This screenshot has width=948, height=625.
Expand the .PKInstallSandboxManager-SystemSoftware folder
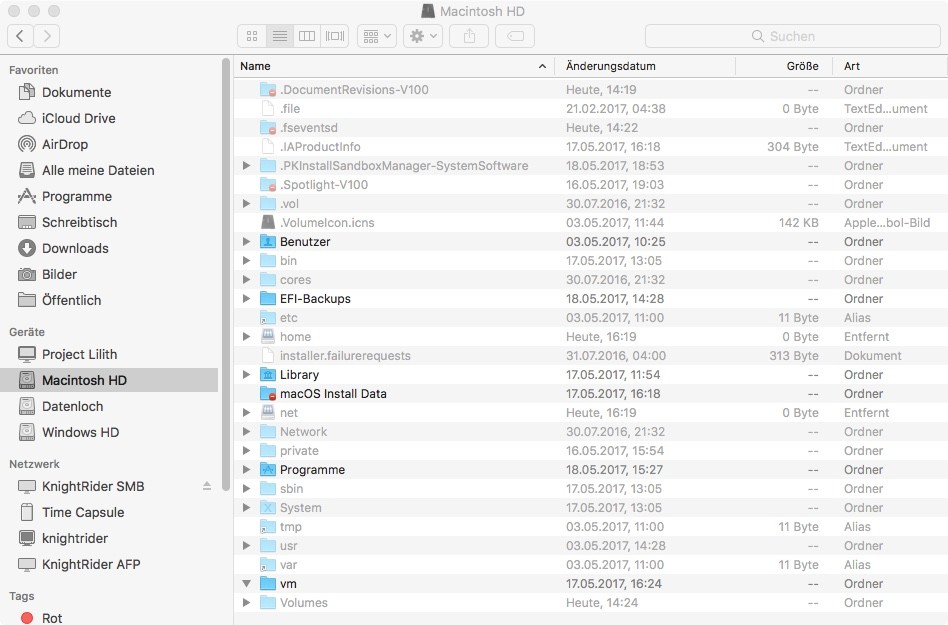tap(246, 166)
